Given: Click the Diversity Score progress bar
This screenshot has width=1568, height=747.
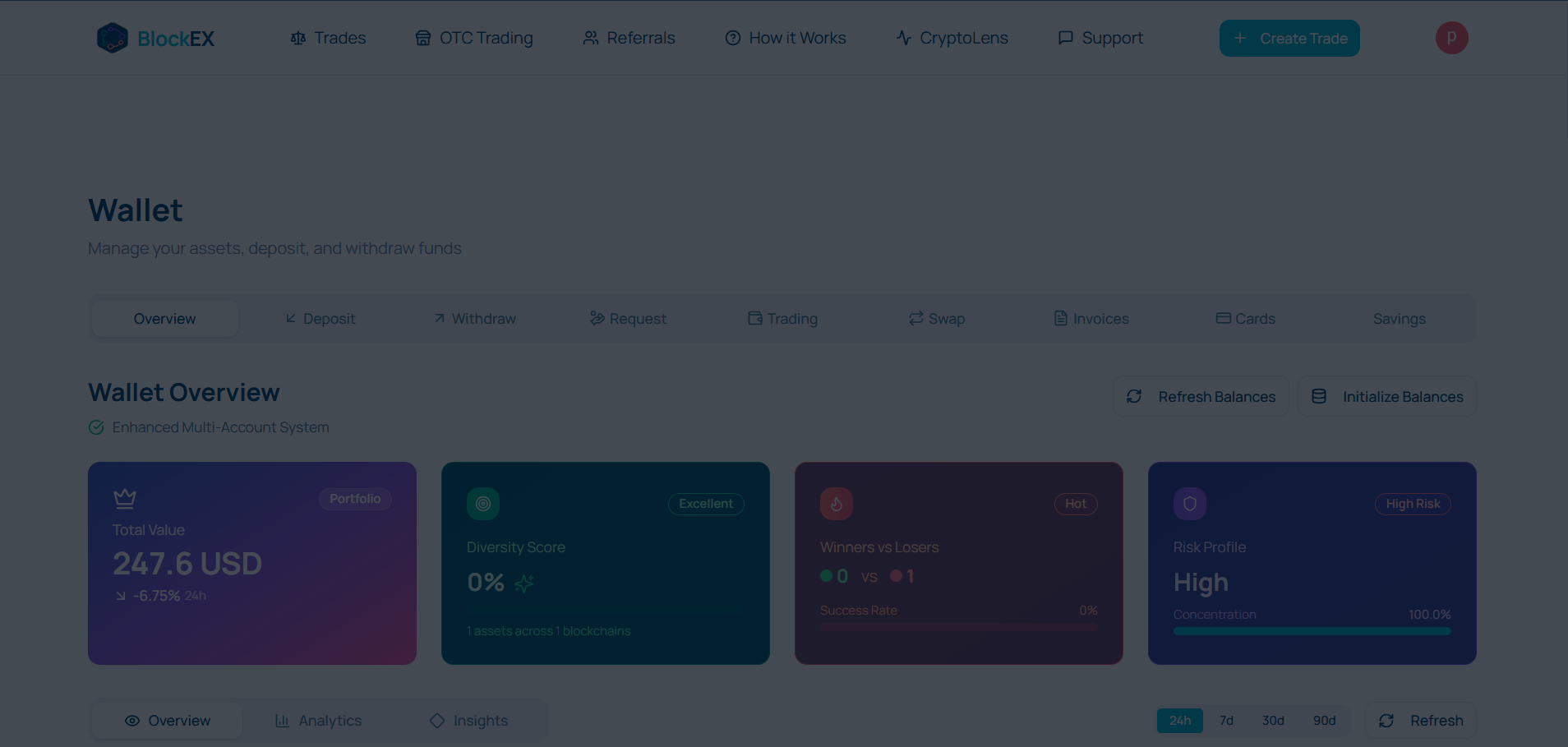Looking at the screenshot, I should (x=606, y=611).
